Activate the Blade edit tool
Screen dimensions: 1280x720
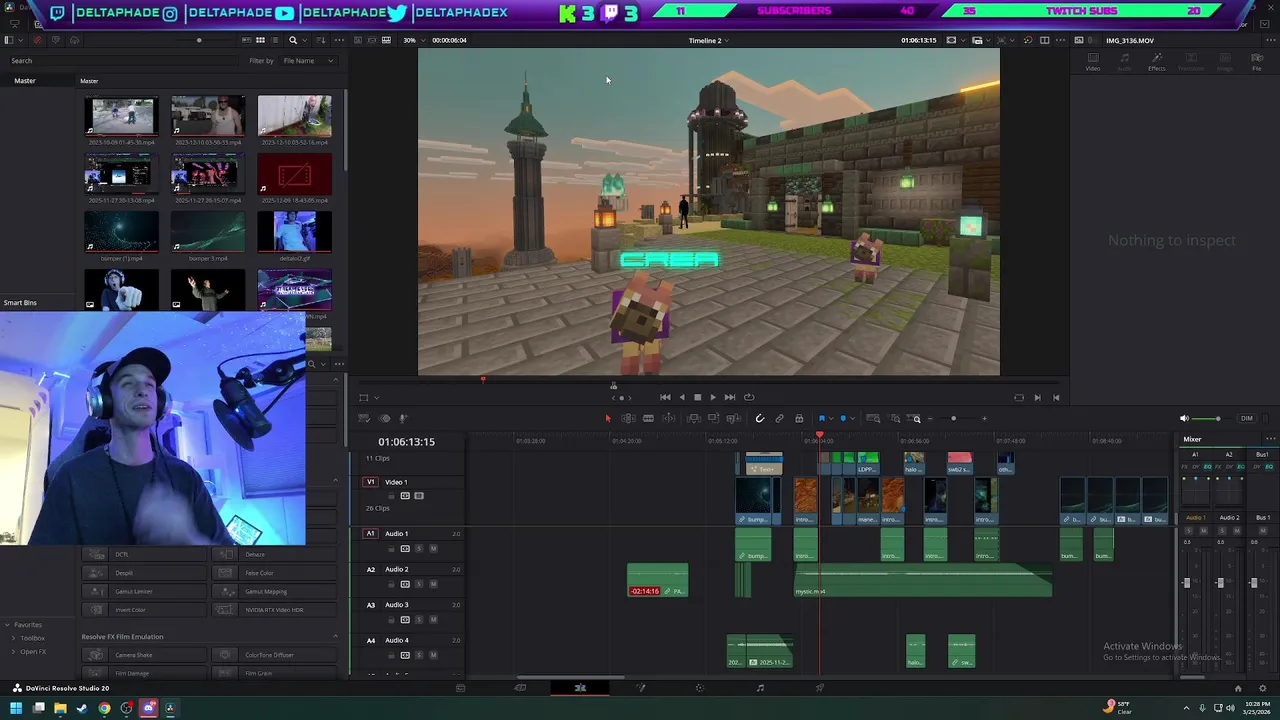648,418
